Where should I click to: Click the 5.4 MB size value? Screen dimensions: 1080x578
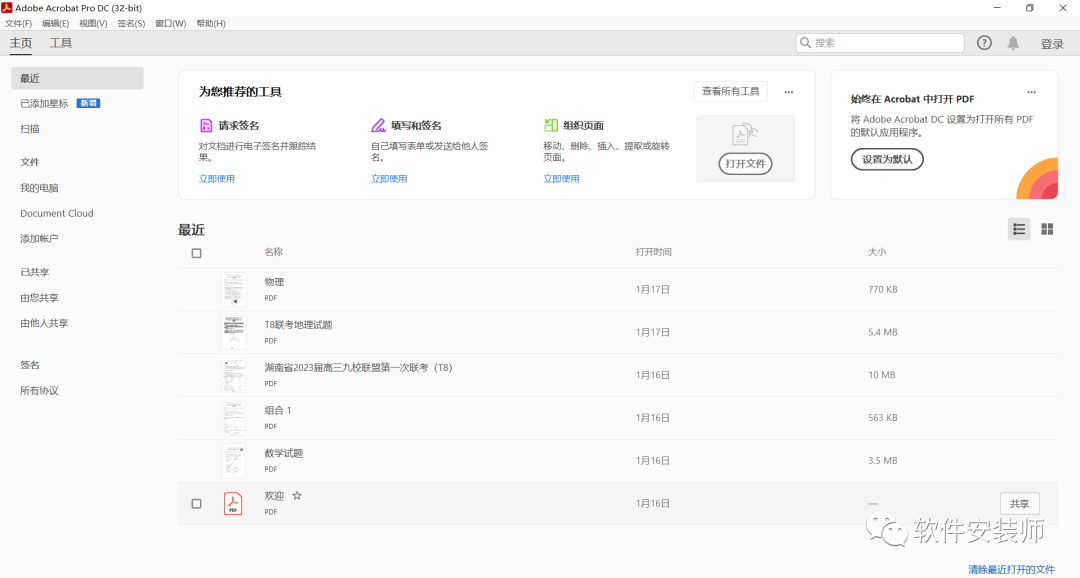pos(882,332)
